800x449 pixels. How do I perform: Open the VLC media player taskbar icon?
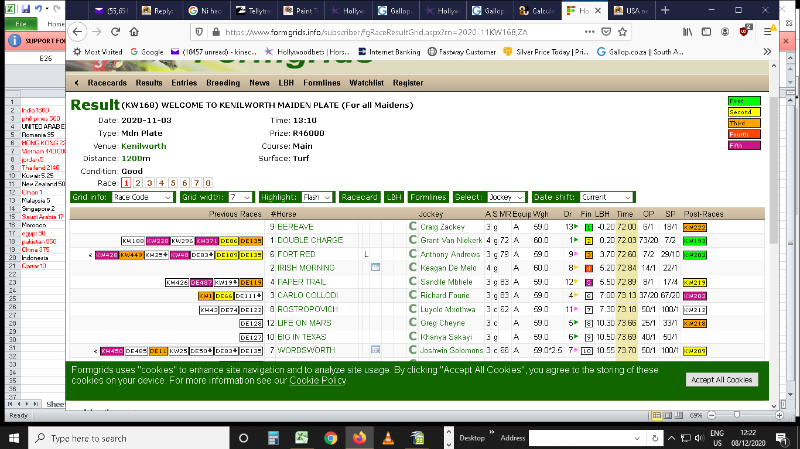coord(387,438)
